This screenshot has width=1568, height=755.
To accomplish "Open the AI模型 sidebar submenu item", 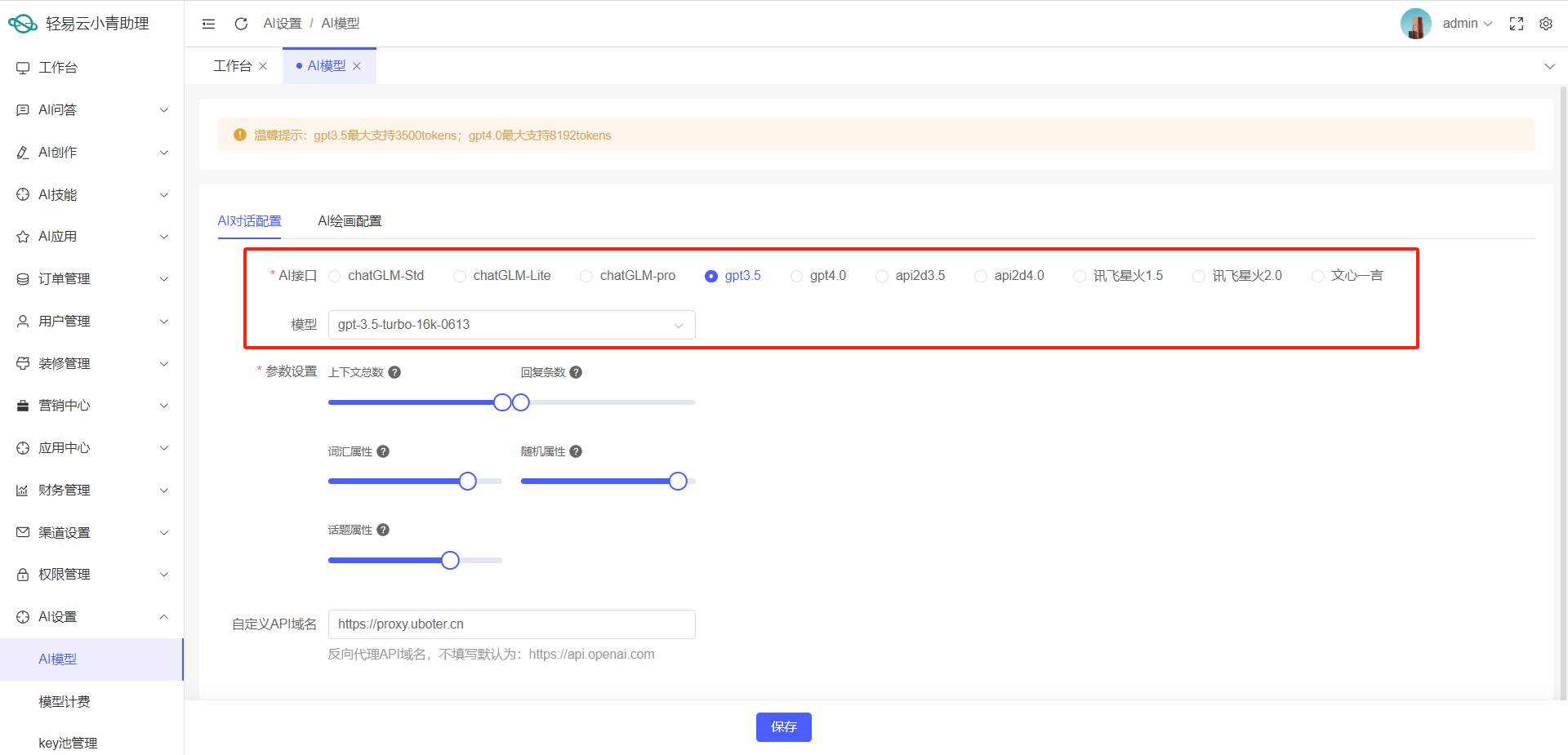I will (x=91, y=660).
